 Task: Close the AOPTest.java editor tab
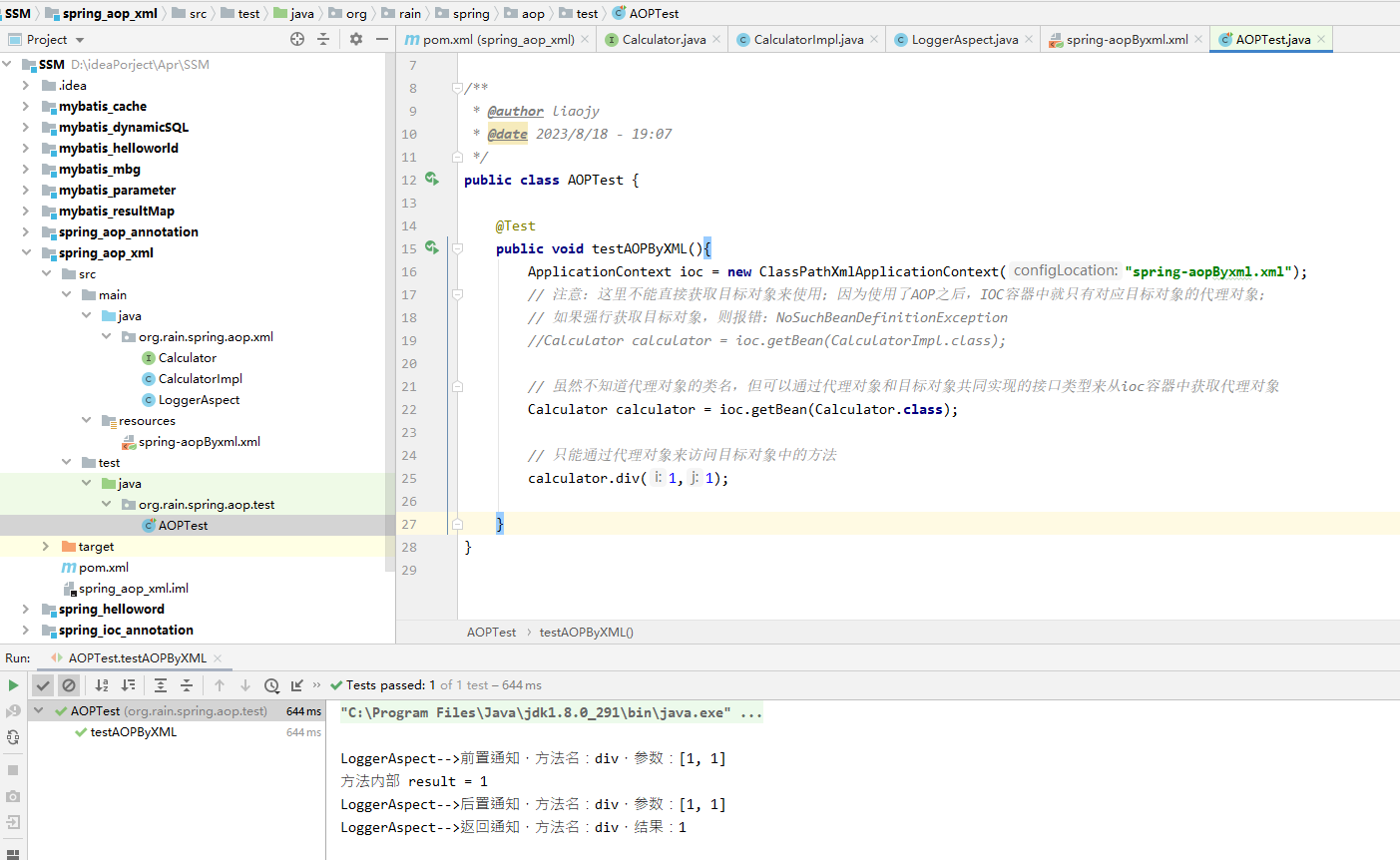(x=1321, y=40)
